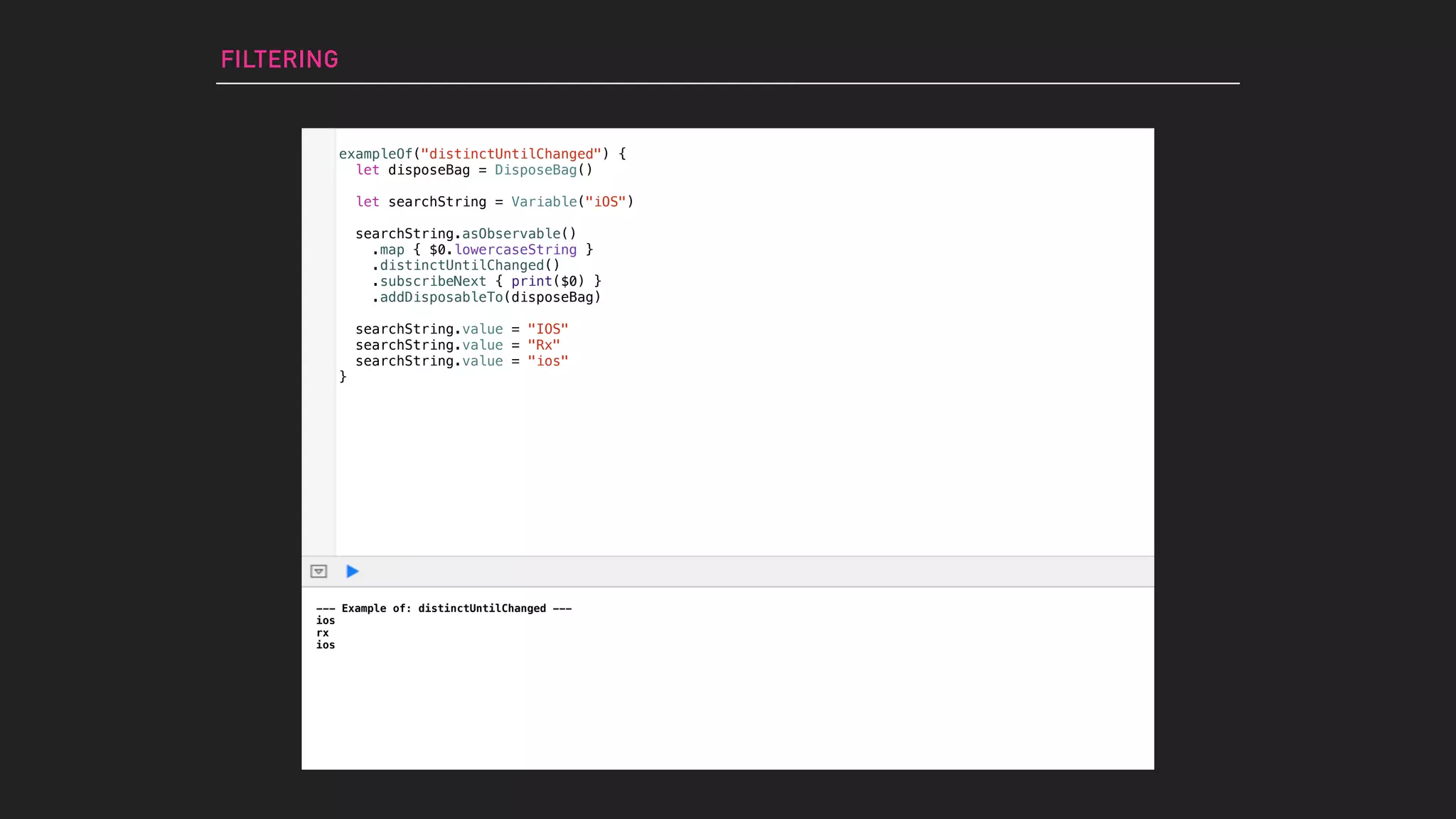Click the lowercase "ios" string in the last assignment
The width and height of the screenshot is (1456, 819).
point(547,361)
